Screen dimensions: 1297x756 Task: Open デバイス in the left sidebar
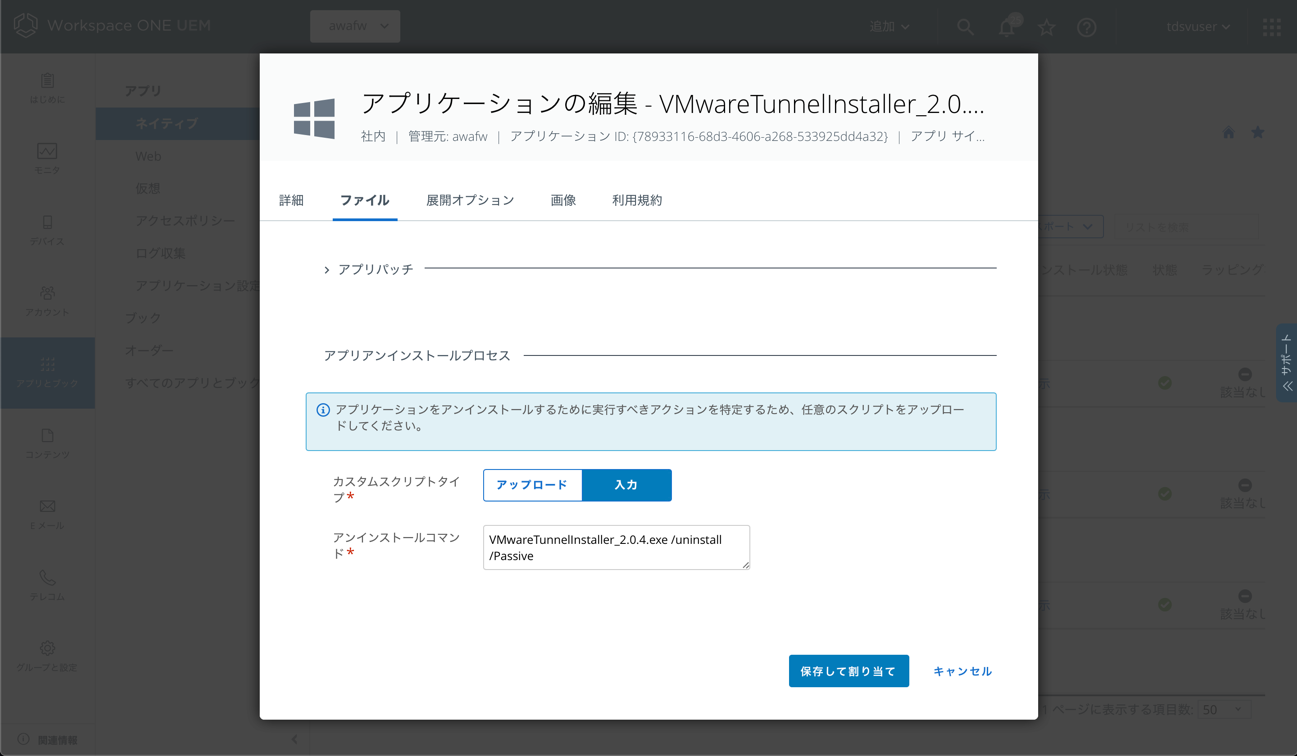click(47, 230)
